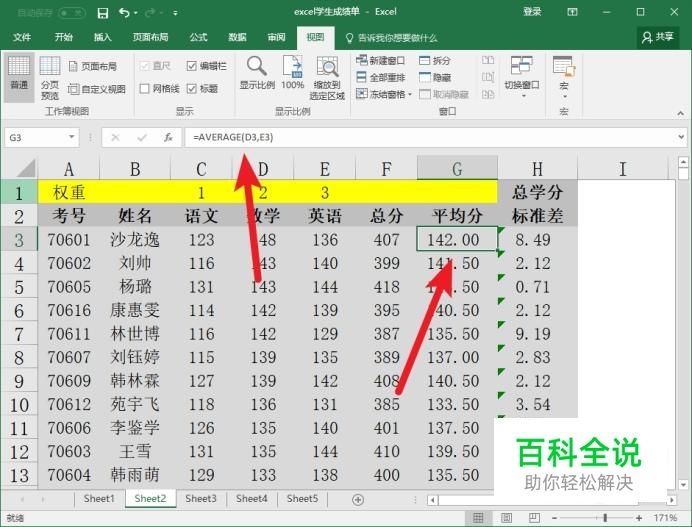Screen dimensions: 692x527
Task: Open Customize Quick Access Toolbar dropdown
Action: pyautogui.click(x=175, y=13)
